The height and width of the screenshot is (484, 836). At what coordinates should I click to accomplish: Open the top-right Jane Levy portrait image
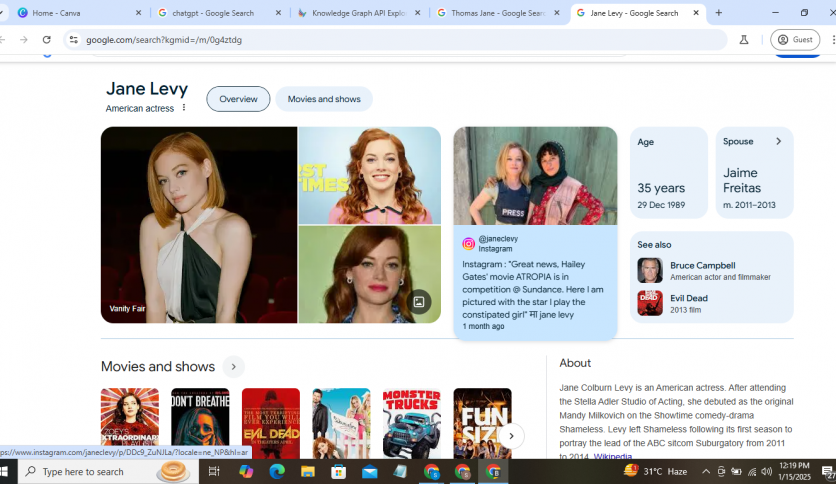(x=369, y=175)
